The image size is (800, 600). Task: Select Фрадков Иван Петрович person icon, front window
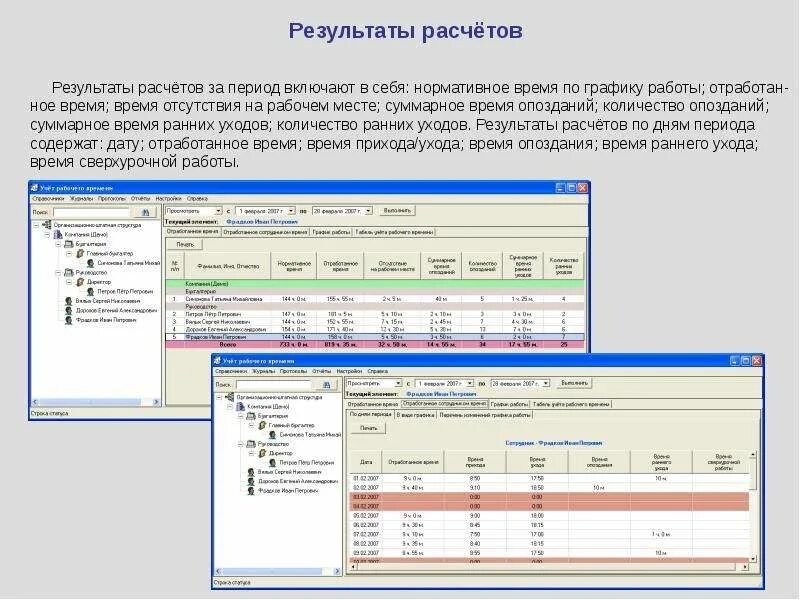[x=251, y=490]
